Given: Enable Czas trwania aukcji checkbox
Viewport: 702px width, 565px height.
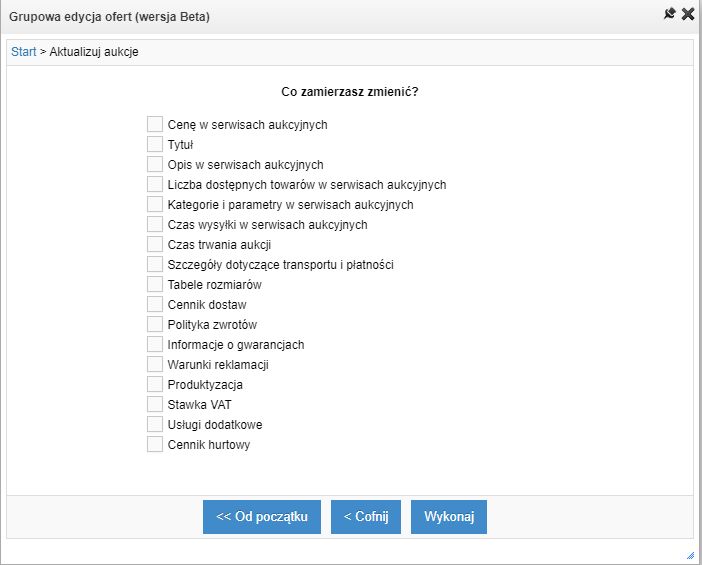Looking at the screenshot, I should (155, 244).
